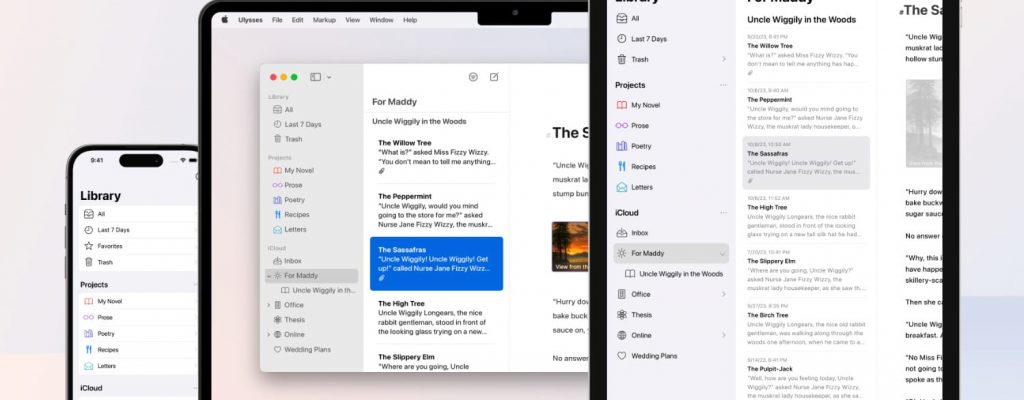Viewport: 1024px width, 400px height.
Task: Open the Markup menu in menu bar
Action: [x=324, y=20]
